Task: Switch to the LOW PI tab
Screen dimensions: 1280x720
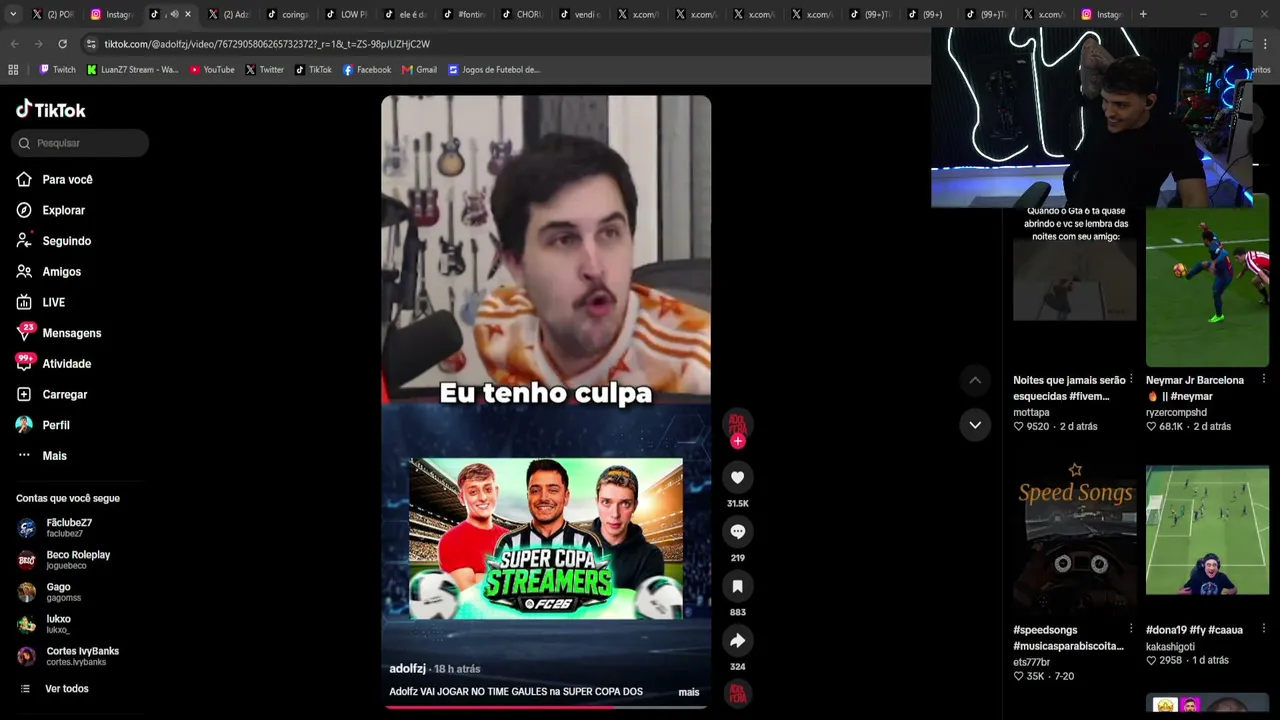Action: (345, 14)
